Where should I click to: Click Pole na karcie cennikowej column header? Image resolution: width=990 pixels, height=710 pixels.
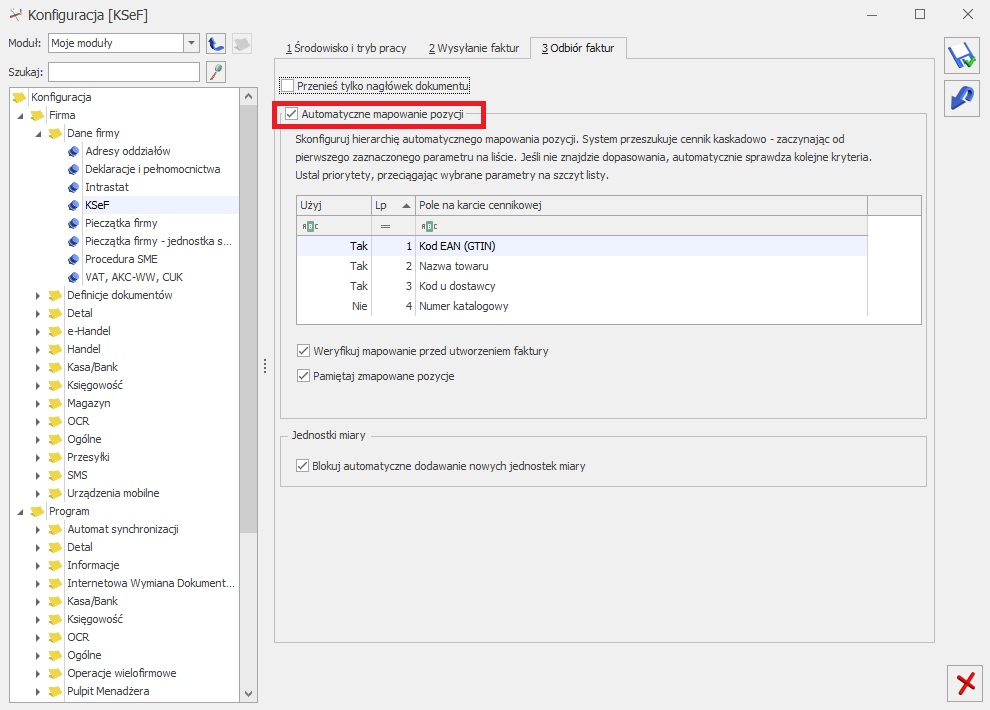coord(641,205)
